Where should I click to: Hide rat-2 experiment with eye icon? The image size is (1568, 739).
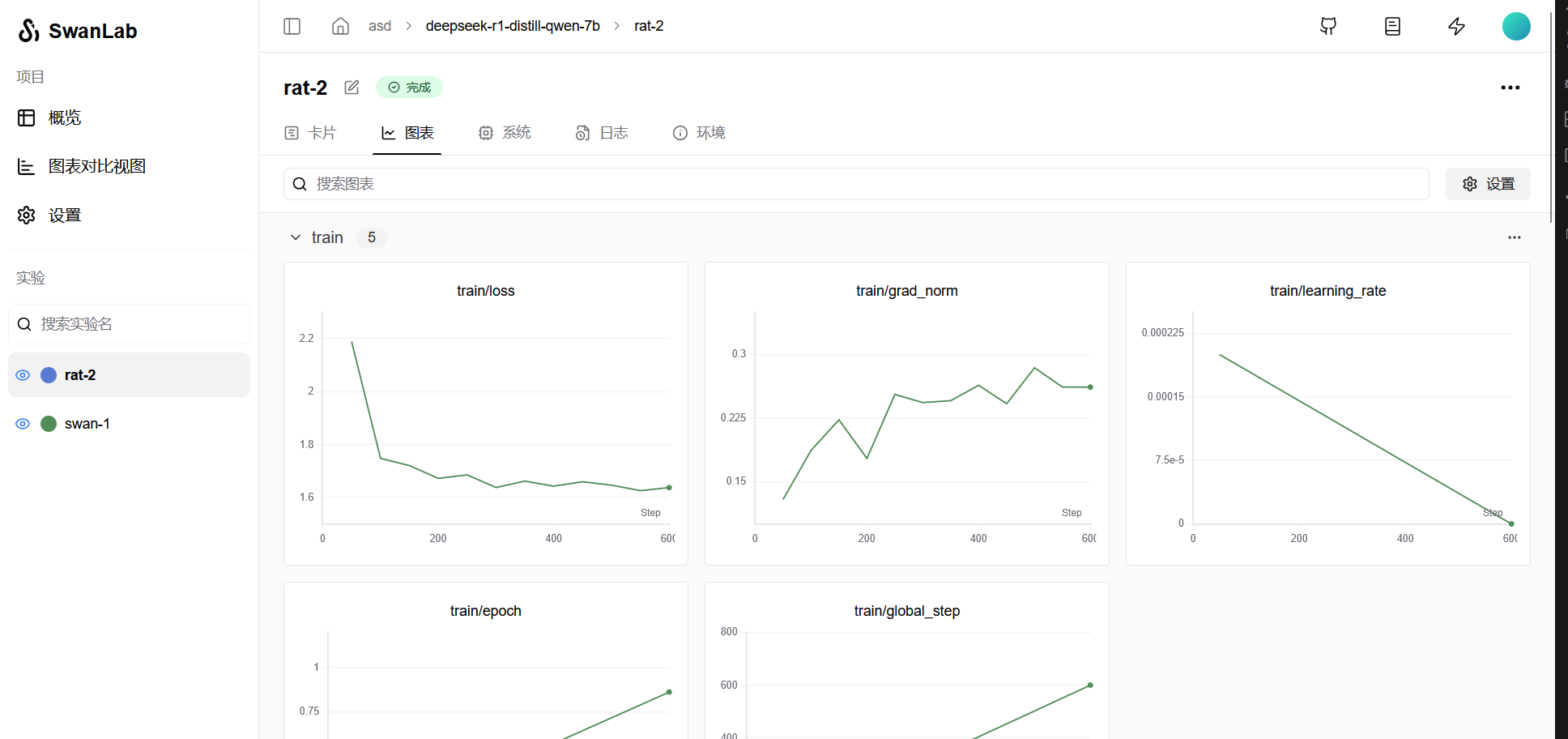click(x=23, y=375)
